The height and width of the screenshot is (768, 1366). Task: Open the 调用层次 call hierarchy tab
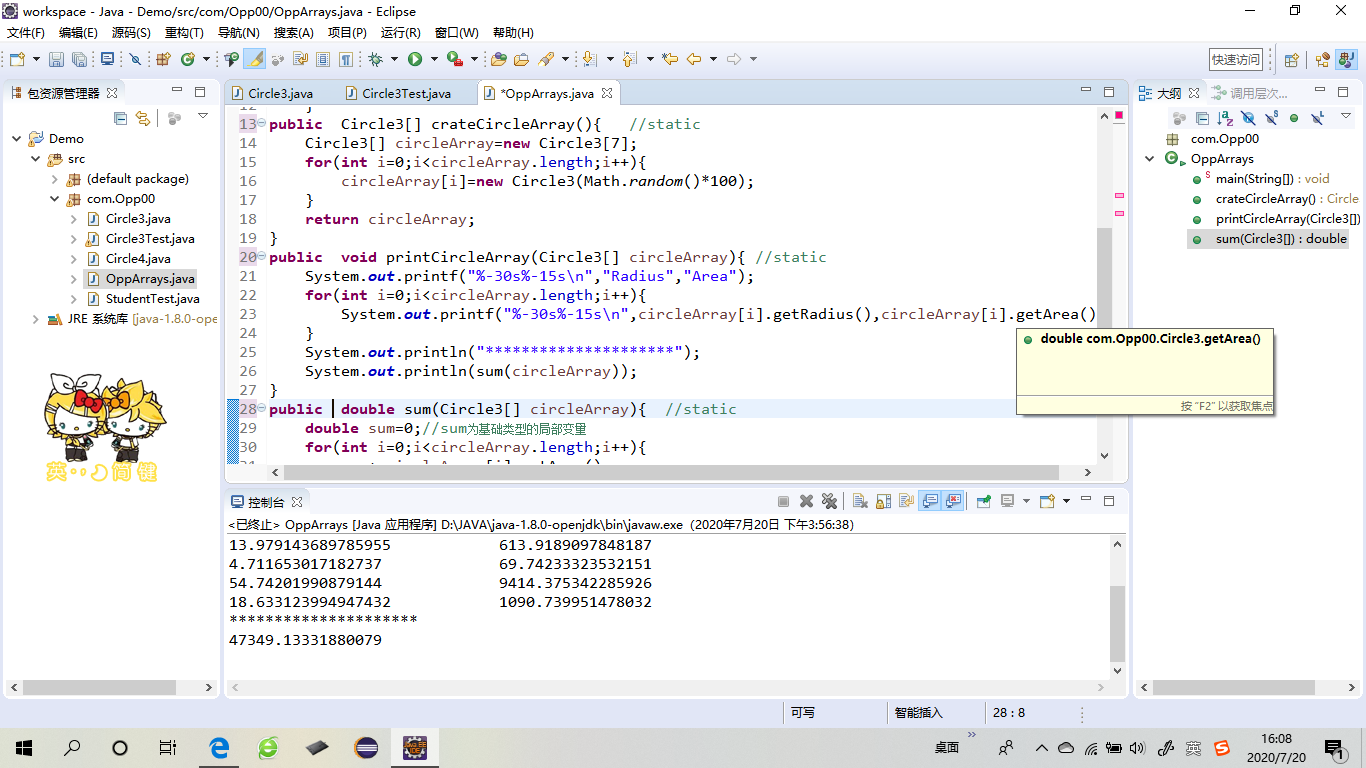[x=1251, y=93]
